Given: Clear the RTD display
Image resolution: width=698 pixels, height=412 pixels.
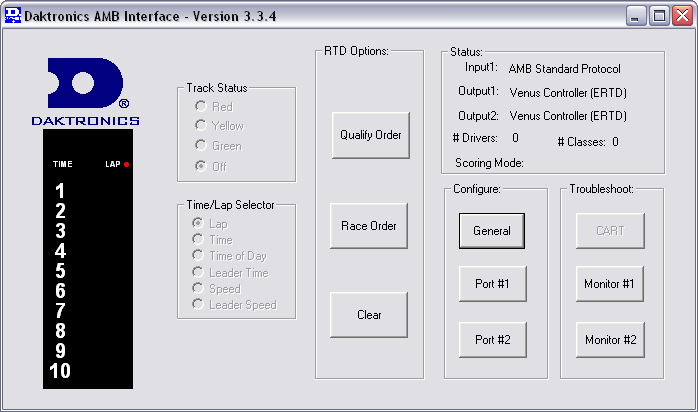Looking at the screenshot, I should click(369, 315).
